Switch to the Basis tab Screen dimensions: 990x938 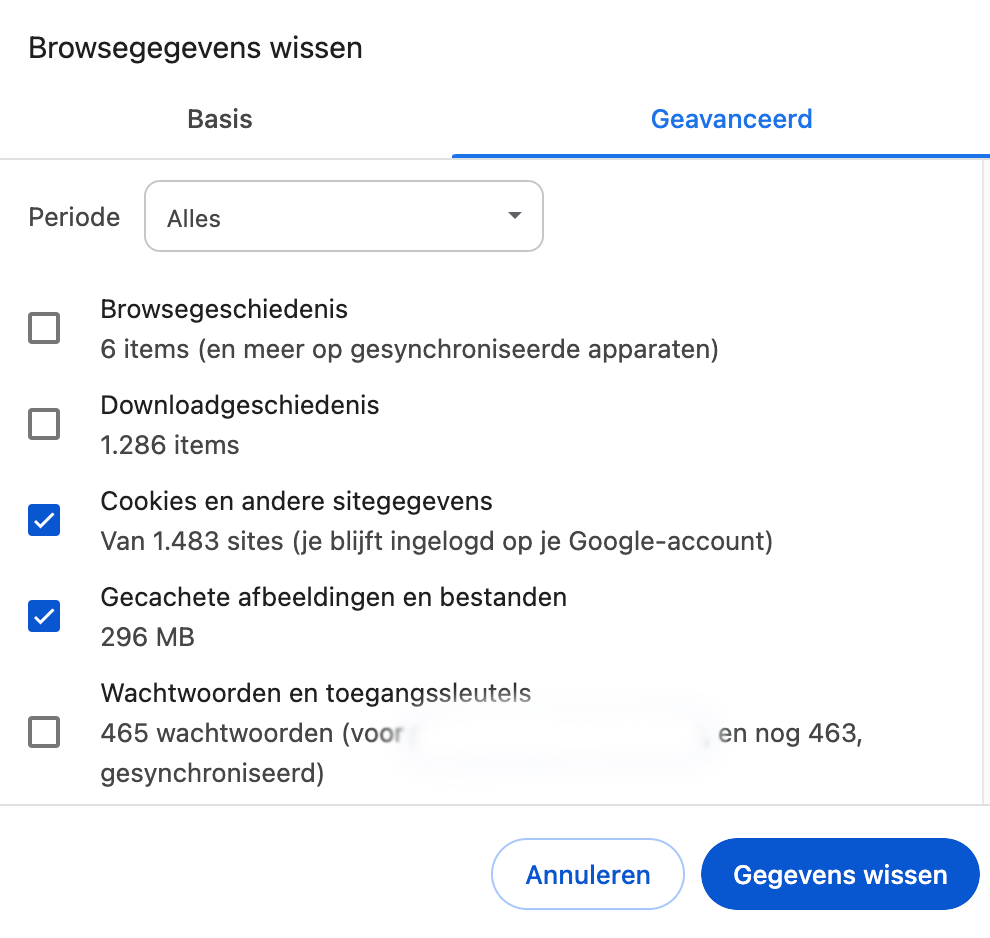pos(220,119)
